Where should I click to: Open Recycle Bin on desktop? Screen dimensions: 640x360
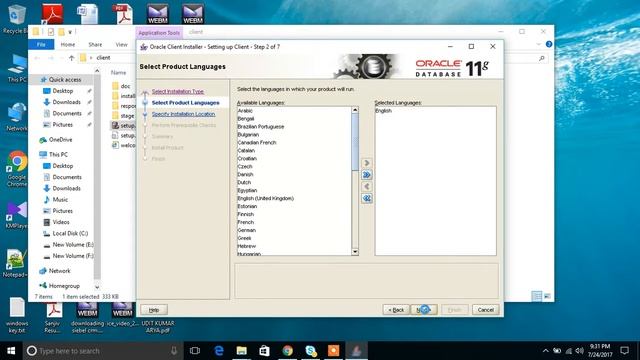[x=16, y=19]
